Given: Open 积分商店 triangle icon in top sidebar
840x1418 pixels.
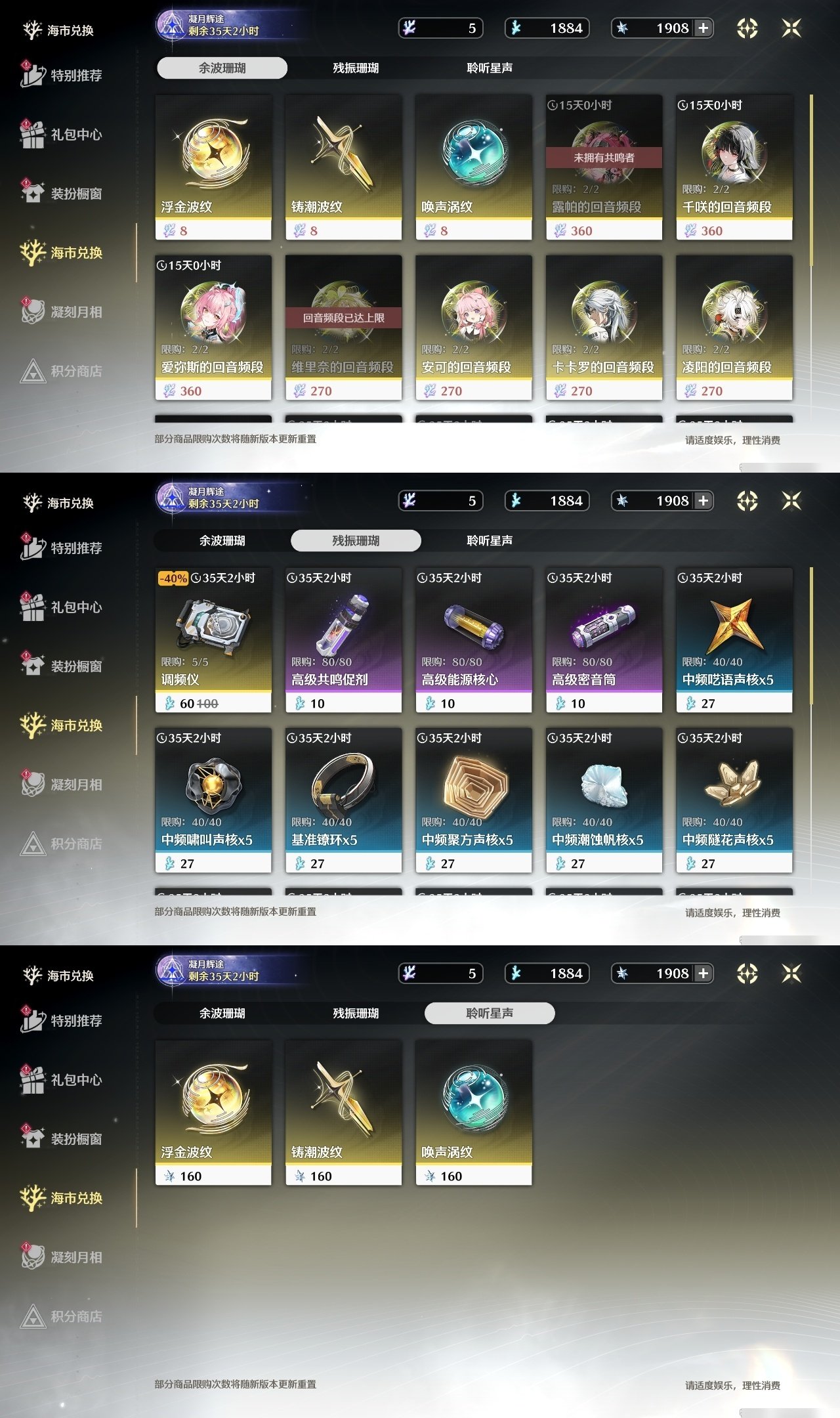Looking at the screenshot, I should pyautogui.click(x=32, y=371).
